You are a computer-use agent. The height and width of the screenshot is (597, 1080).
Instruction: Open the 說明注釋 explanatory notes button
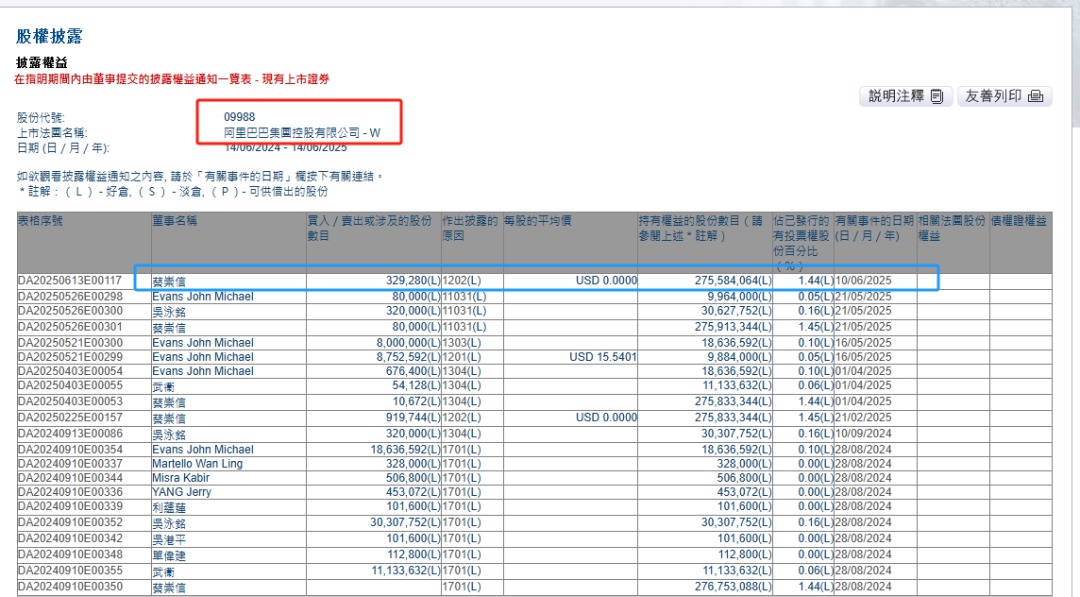[x=906, y=96]
